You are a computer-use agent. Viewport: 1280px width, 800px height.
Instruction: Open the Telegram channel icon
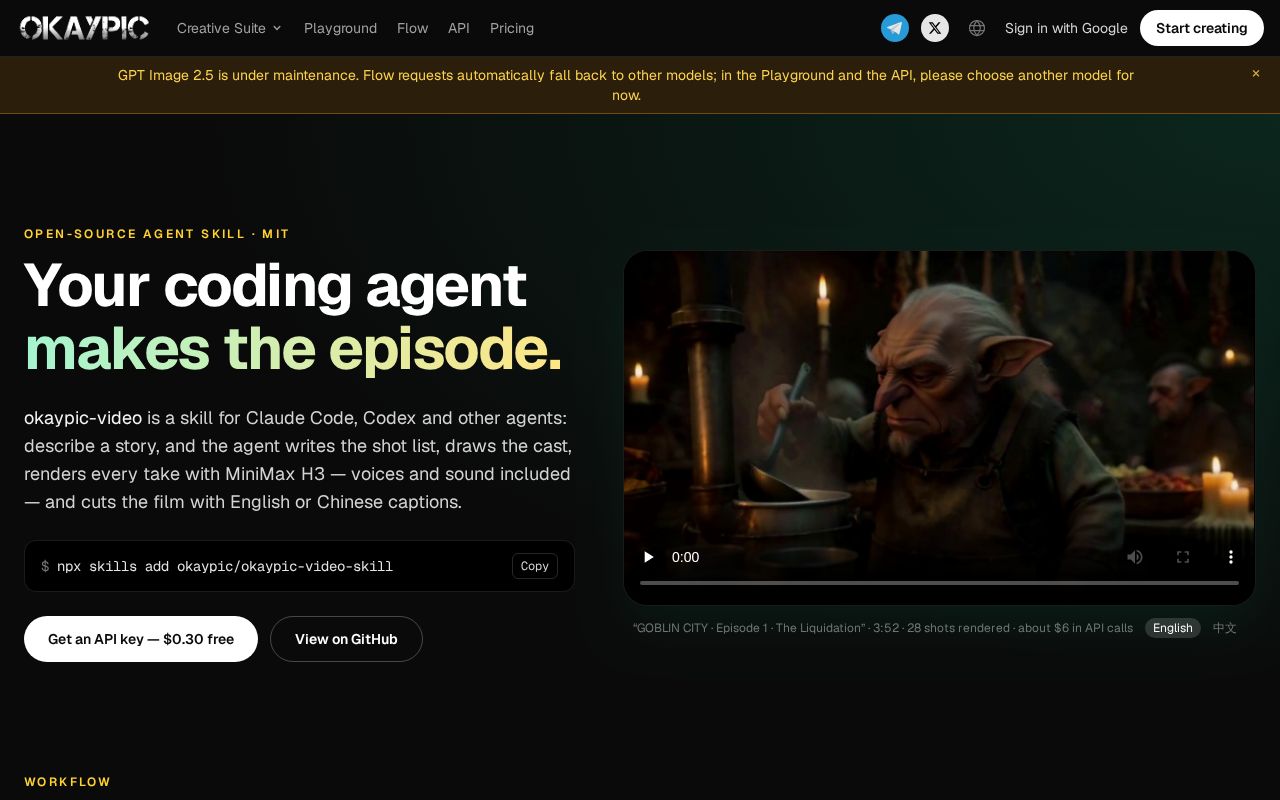click(x=895, y=28)
